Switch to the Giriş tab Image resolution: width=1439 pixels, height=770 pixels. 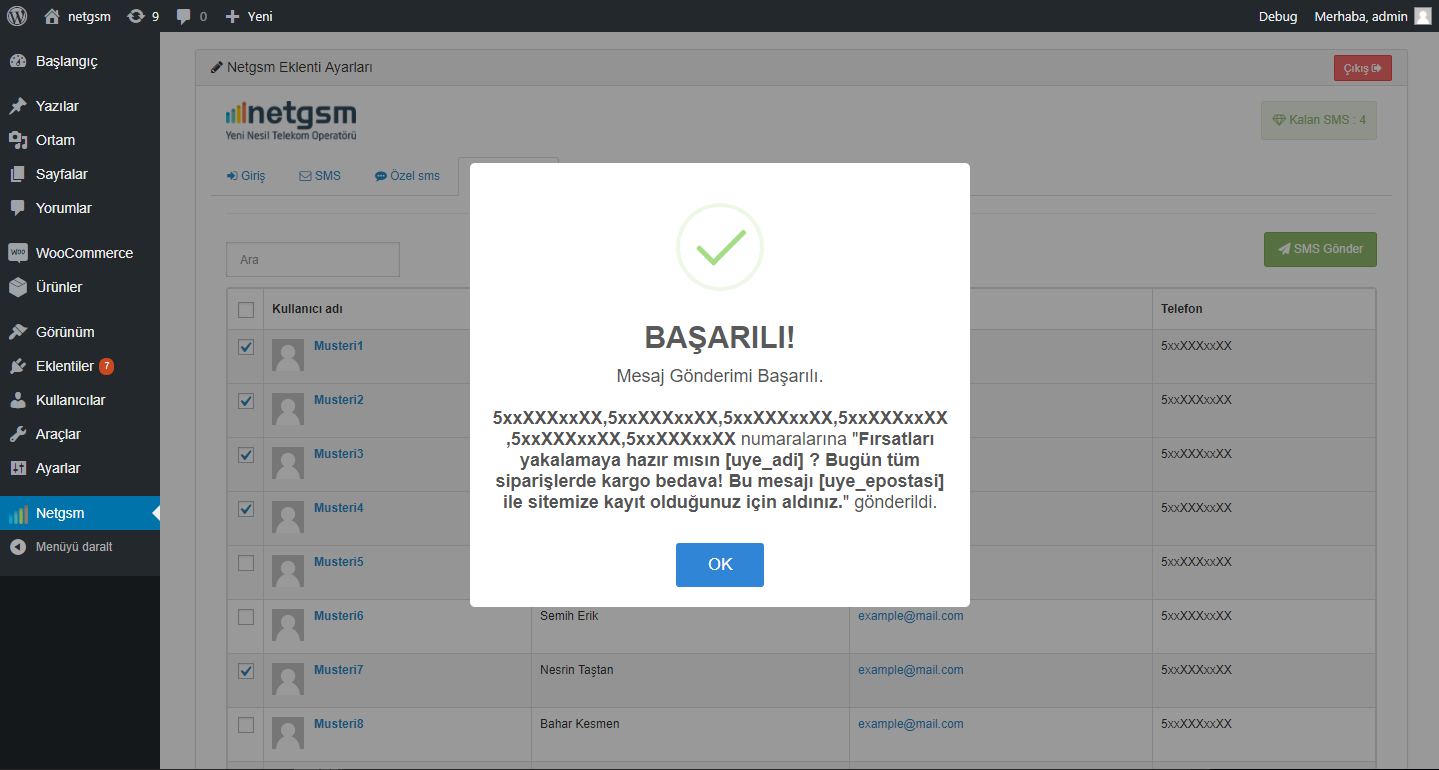246,176
